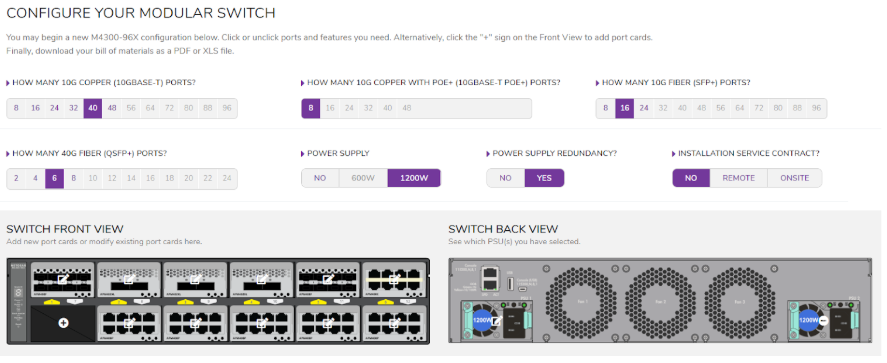Click the 'CONFIGURE YOUR MODULAR SWITCH' title
This screenshot has height=363, width=887.
(141, 12)
